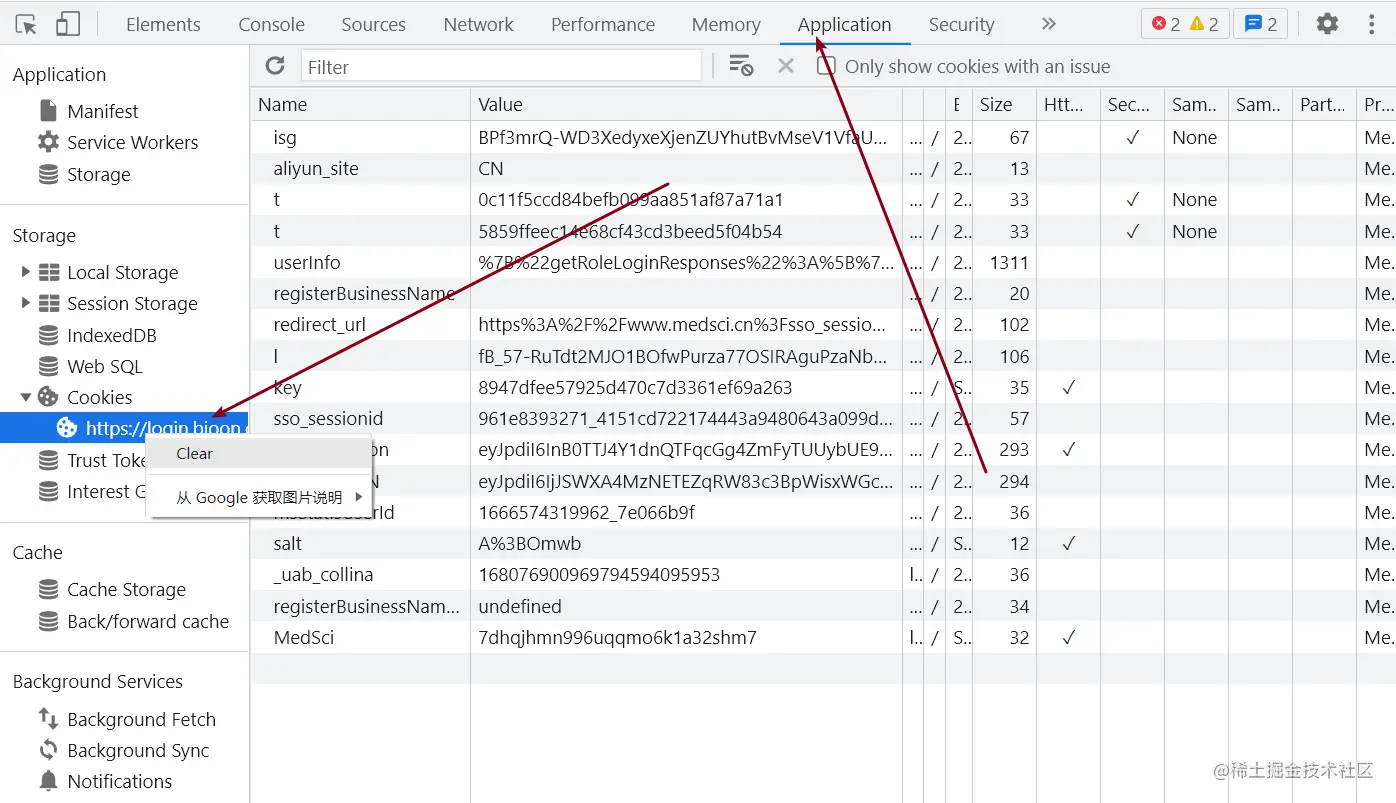
Task: Select the Cookies tree item
Action: click(x=99, y=397)
